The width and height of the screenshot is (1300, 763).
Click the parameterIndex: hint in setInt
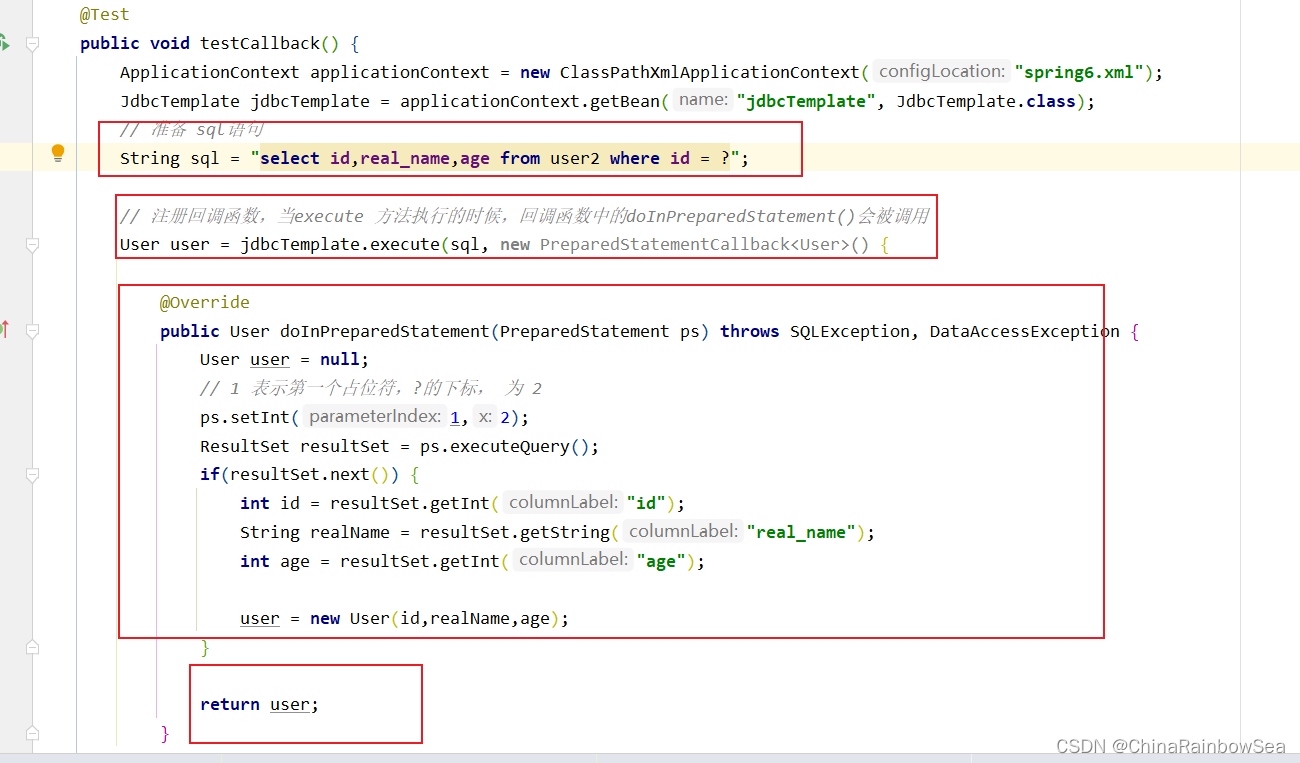[374, 416]
